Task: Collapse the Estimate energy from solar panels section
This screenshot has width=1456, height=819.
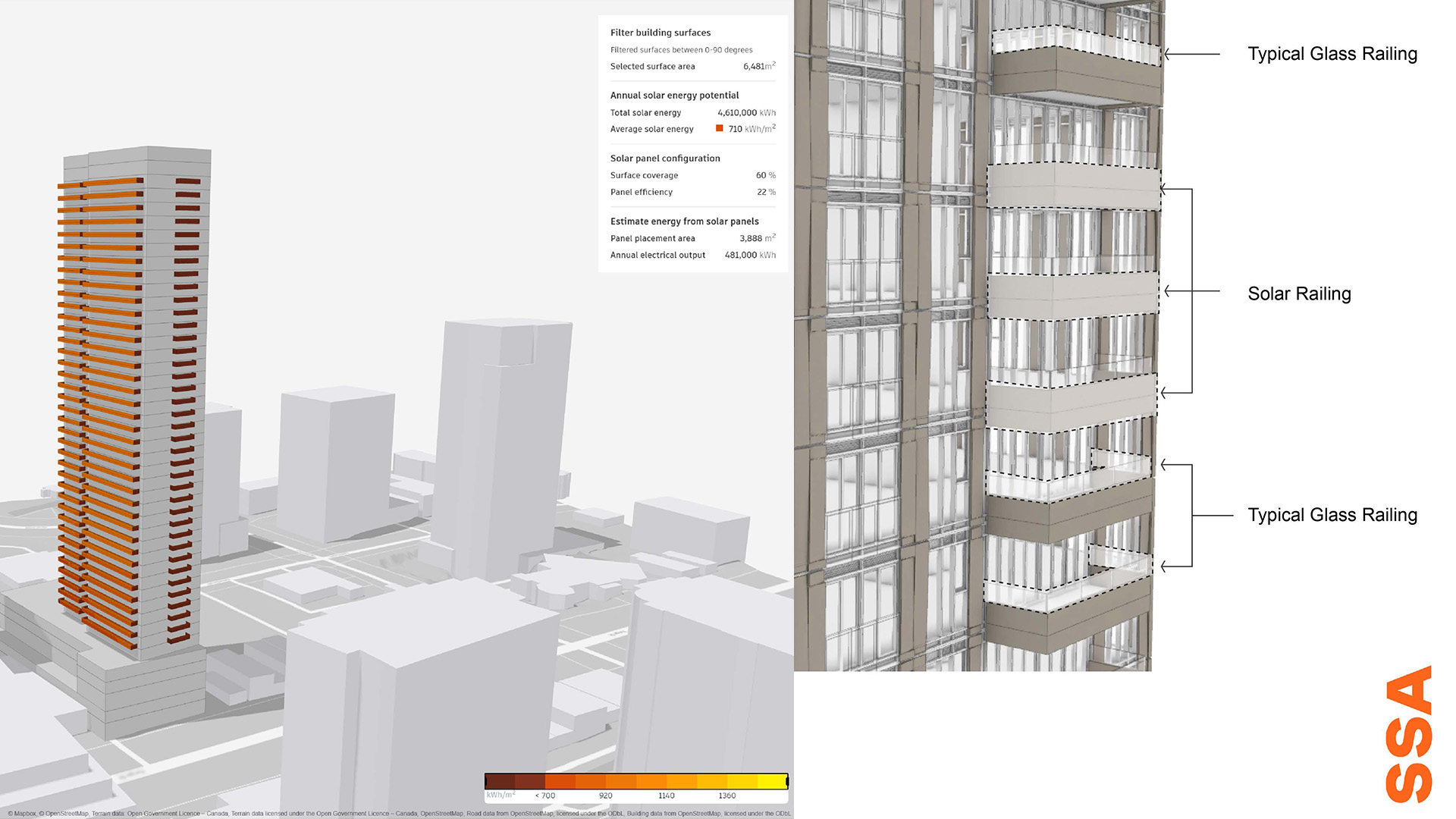Action: pos(684,221)
